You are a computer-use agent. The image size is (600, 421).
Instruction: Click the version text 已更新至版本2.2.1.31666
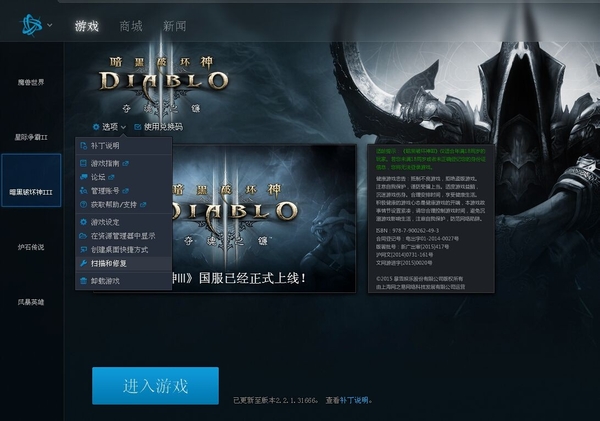tap(276, 400)
